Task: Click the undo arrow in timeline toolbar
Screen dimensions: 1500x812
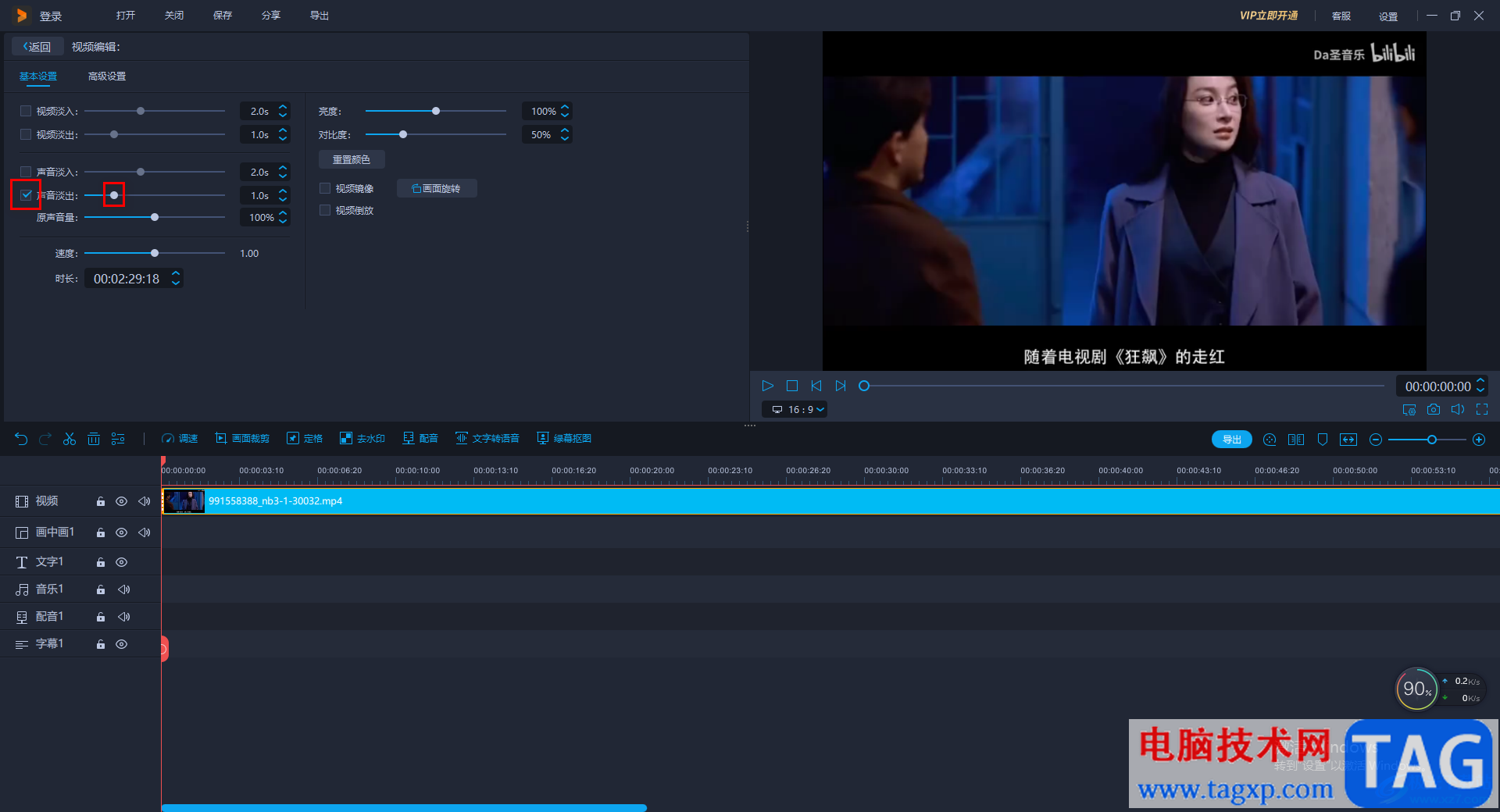Action: 21,439
